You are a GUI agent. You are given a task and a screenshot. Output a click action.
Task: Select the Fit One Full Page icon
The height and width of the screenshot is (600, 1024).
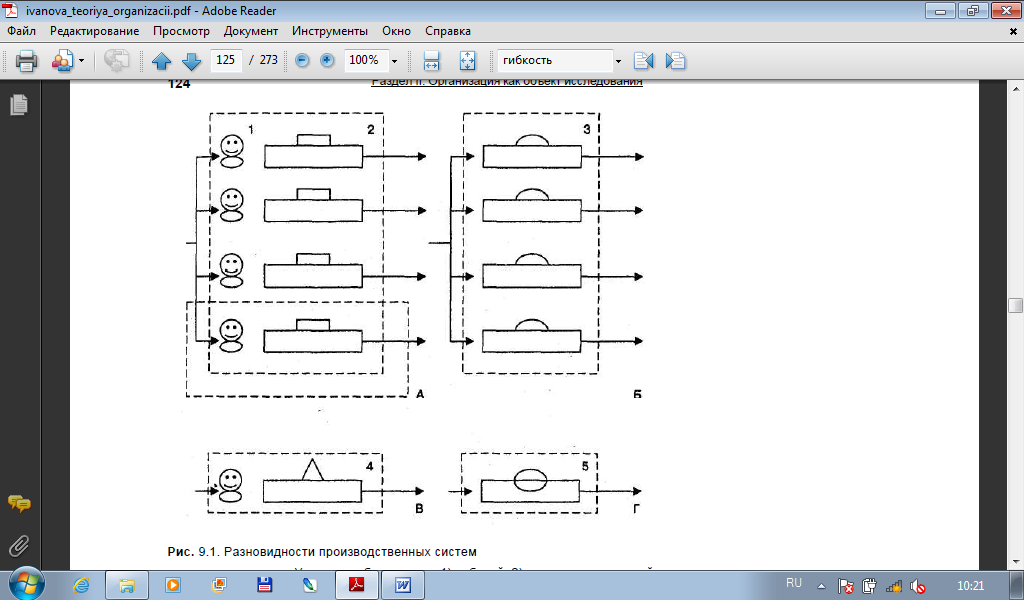pyautogui.click(x=468, y=61)
